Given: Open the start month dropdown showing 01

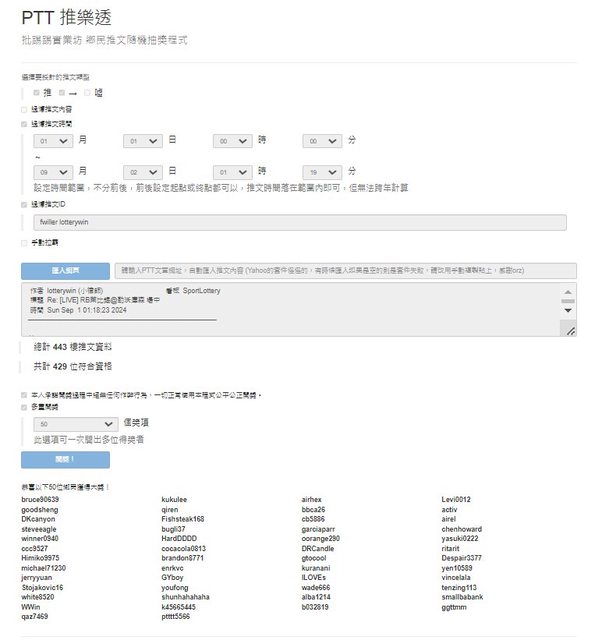Looking at the screenshot, I should [53, 142].
